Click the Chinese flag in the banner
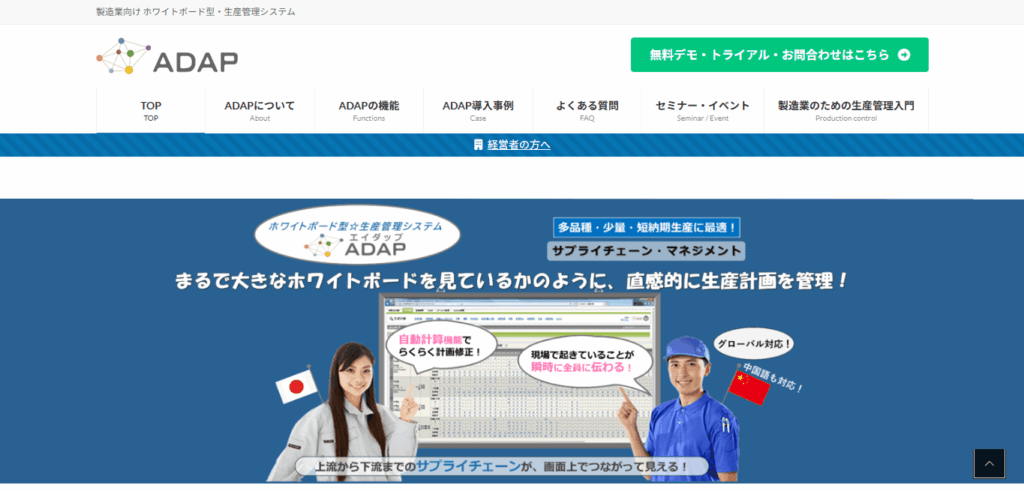The height and width of the screenshot is (491, 1024). point(750,387)
